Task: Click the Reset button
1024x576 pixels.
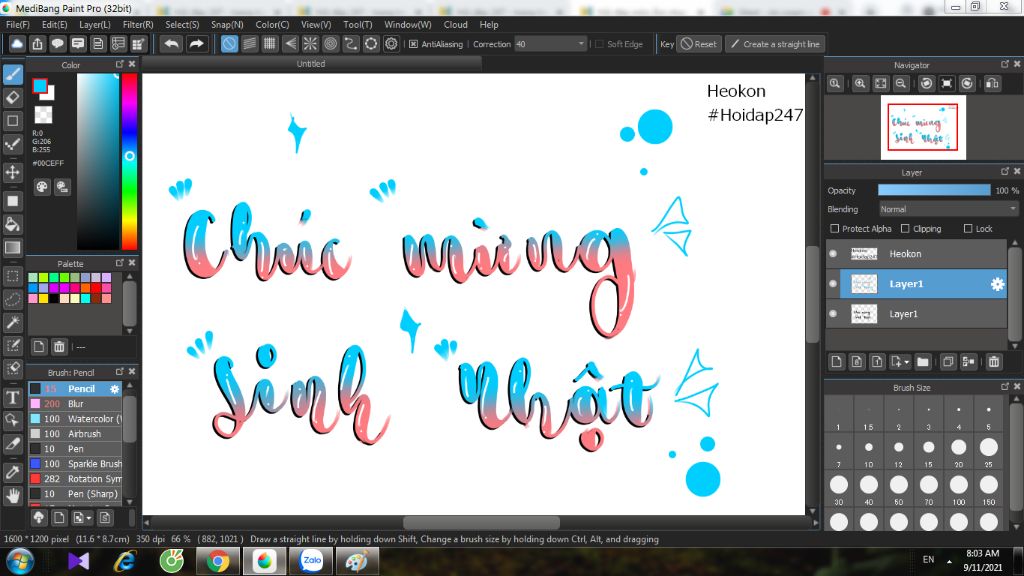Action: click(x=698, y=44)
